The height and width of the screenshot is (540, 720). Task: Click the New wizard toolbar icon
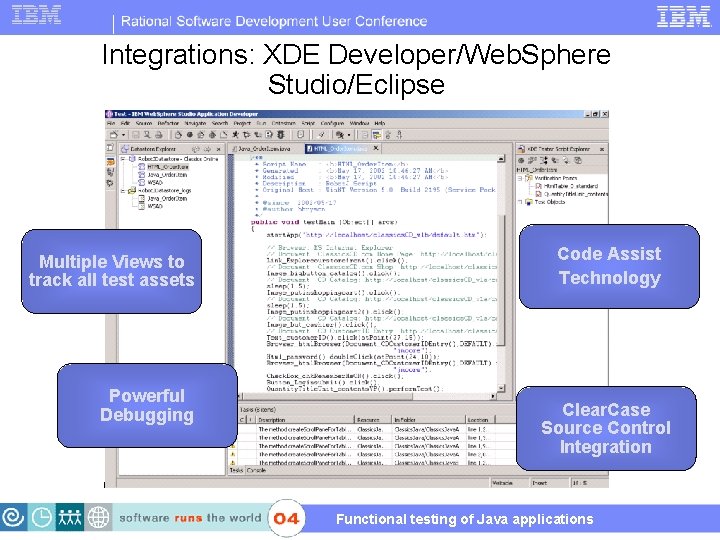point(113,135)
